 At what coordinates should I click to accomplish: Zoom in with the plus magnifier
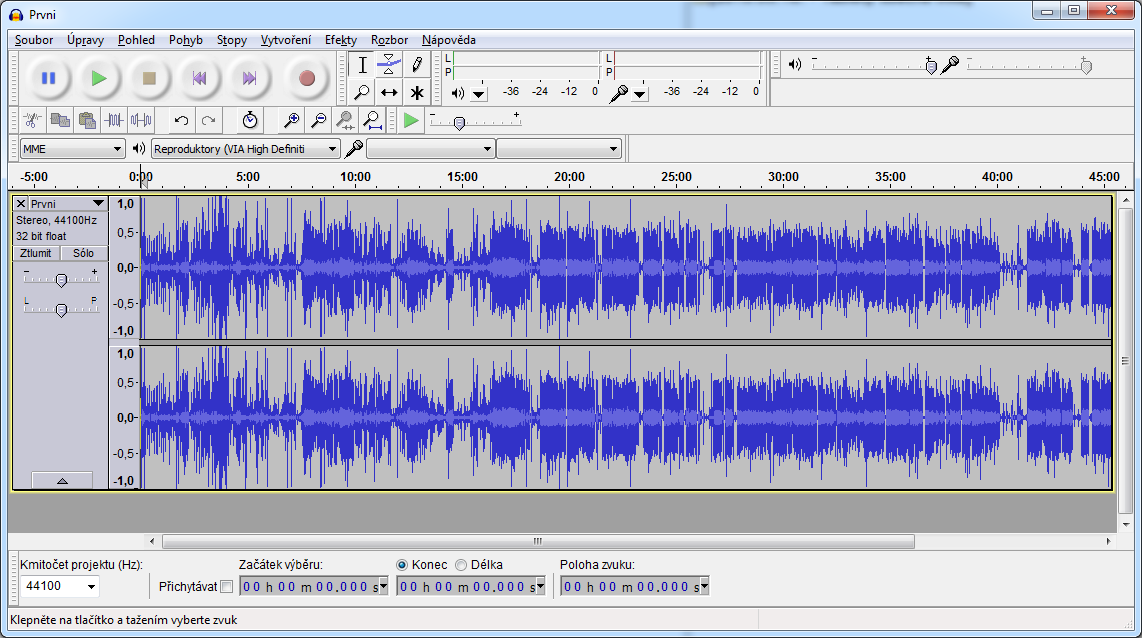tap(291, 120)
